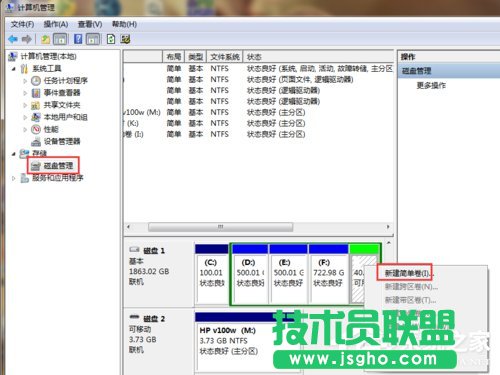This screenshot has height=375, width=500.
Task: Open the 帮助(H) menu
Action: point(124,24)
